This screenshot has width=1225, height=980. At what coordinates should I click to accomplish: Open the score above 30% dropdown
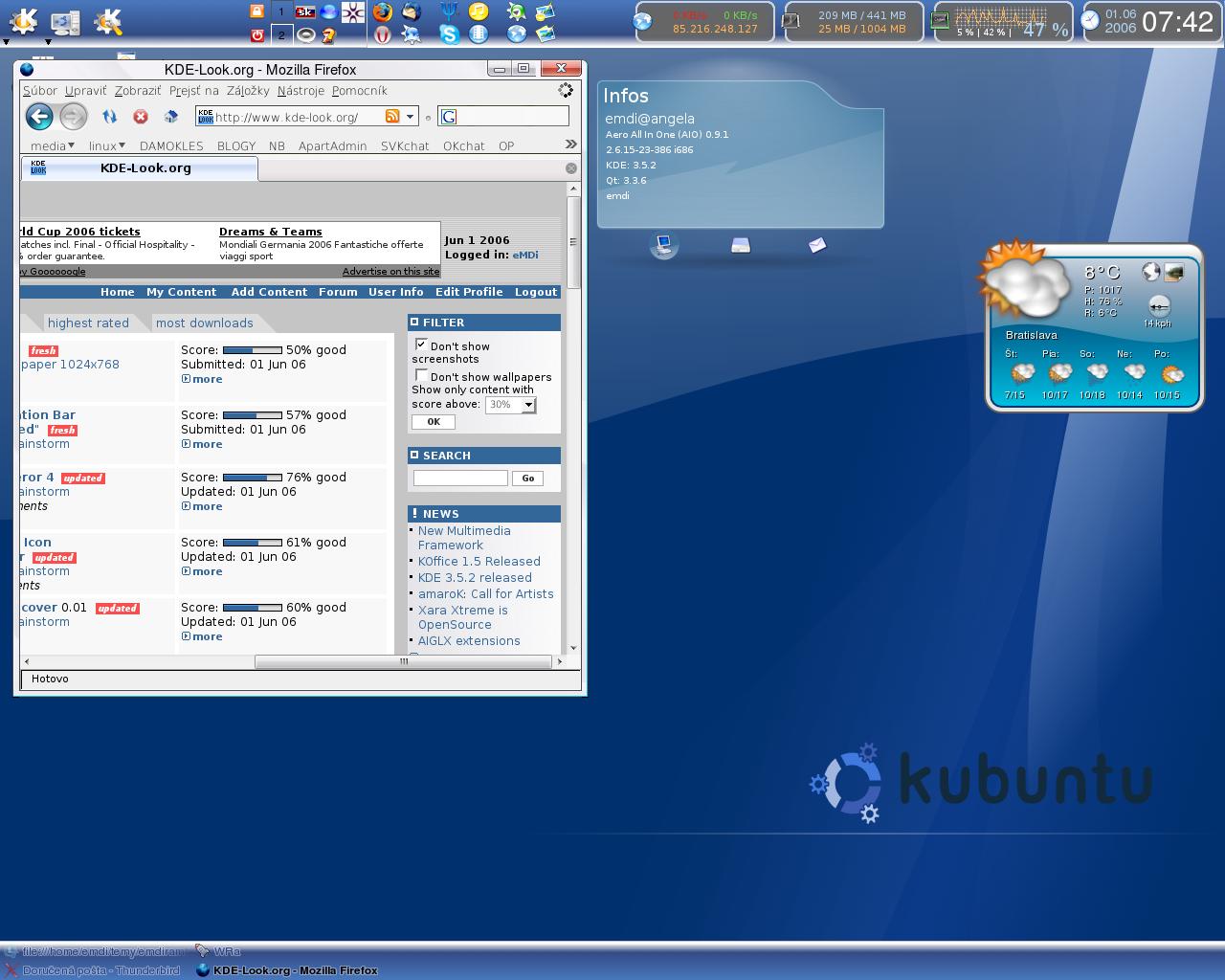coord(511,405)
